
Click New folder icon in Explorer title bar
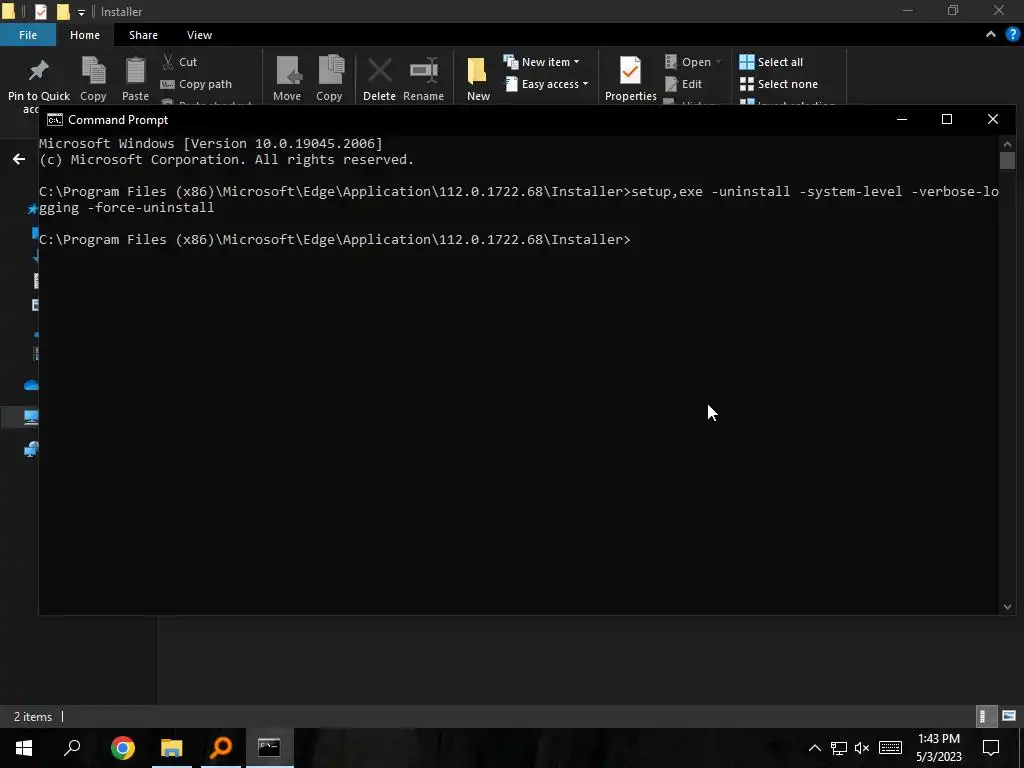[63, 12]
